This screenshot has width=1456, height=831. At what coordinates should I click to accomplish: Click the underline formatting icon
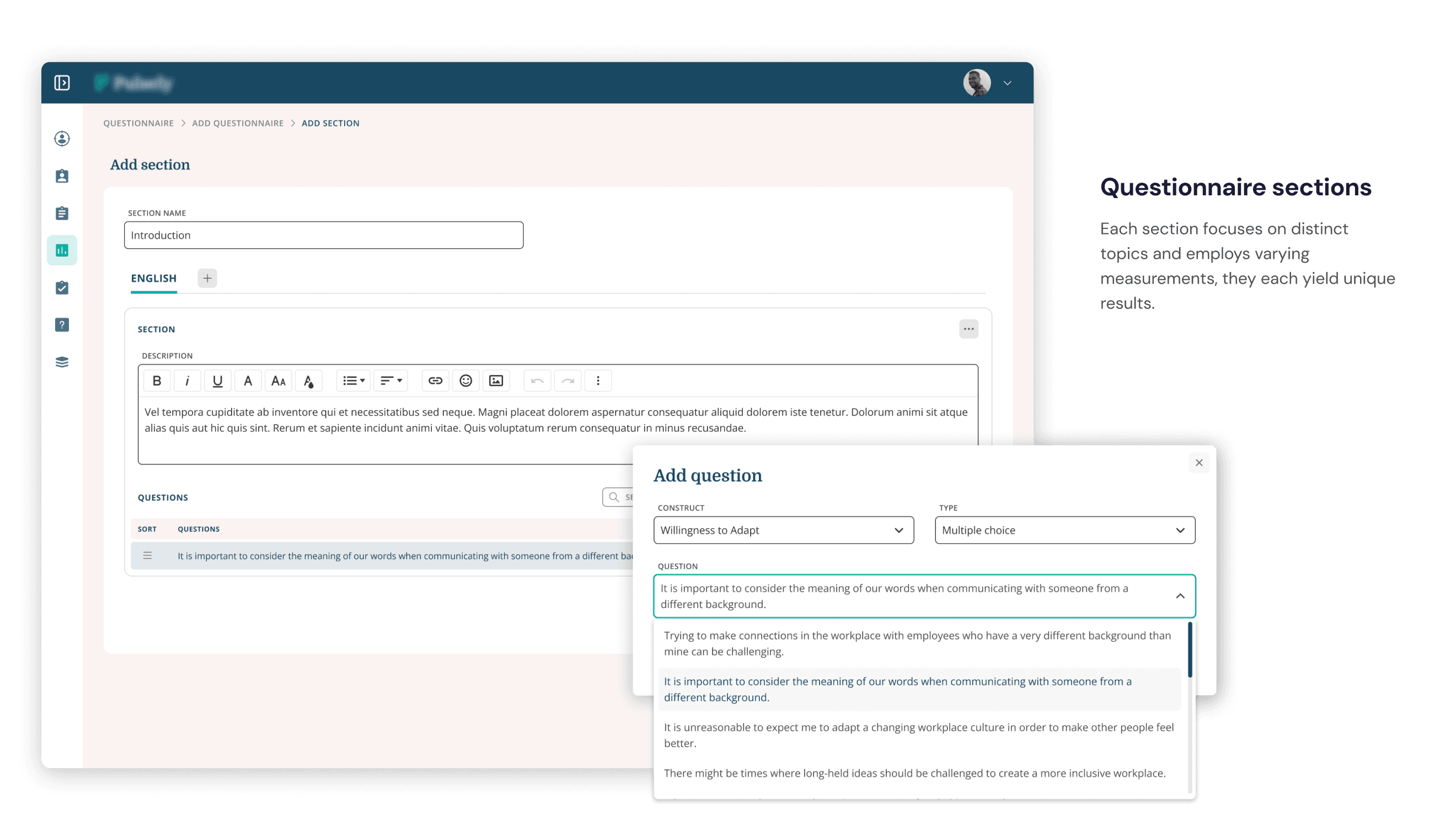[x=217, y=381]
